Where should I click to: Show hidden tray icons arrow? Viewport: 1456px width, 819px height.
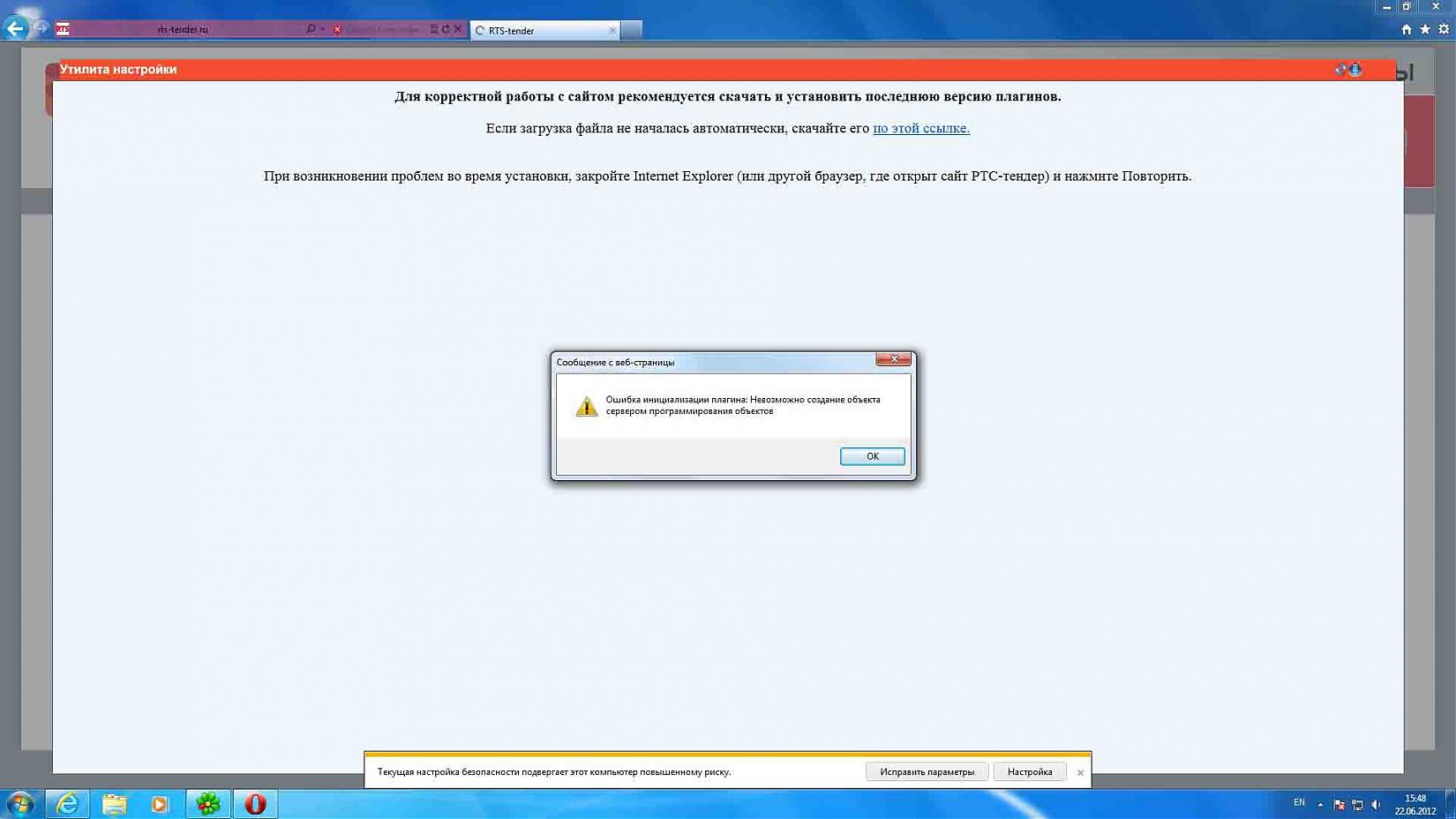point(1320,804)
